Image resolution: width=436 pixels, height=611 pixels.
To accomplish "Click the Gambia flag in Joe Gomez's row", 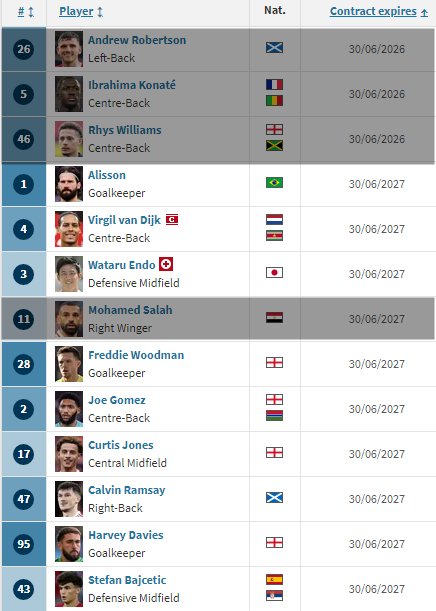I will pos(274,416).
